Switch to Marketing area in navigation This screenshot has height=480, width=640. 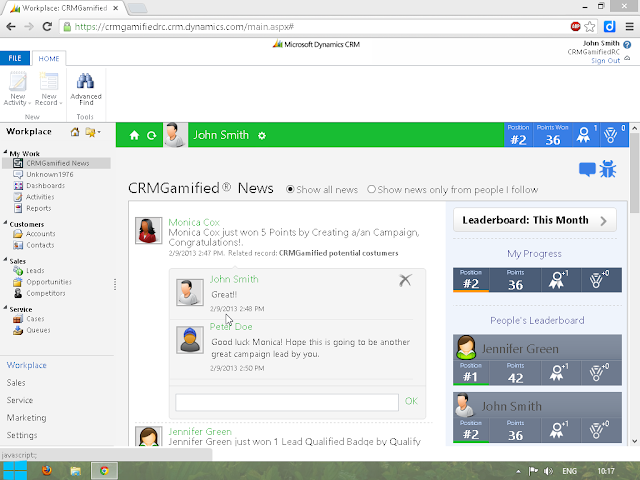27,418
